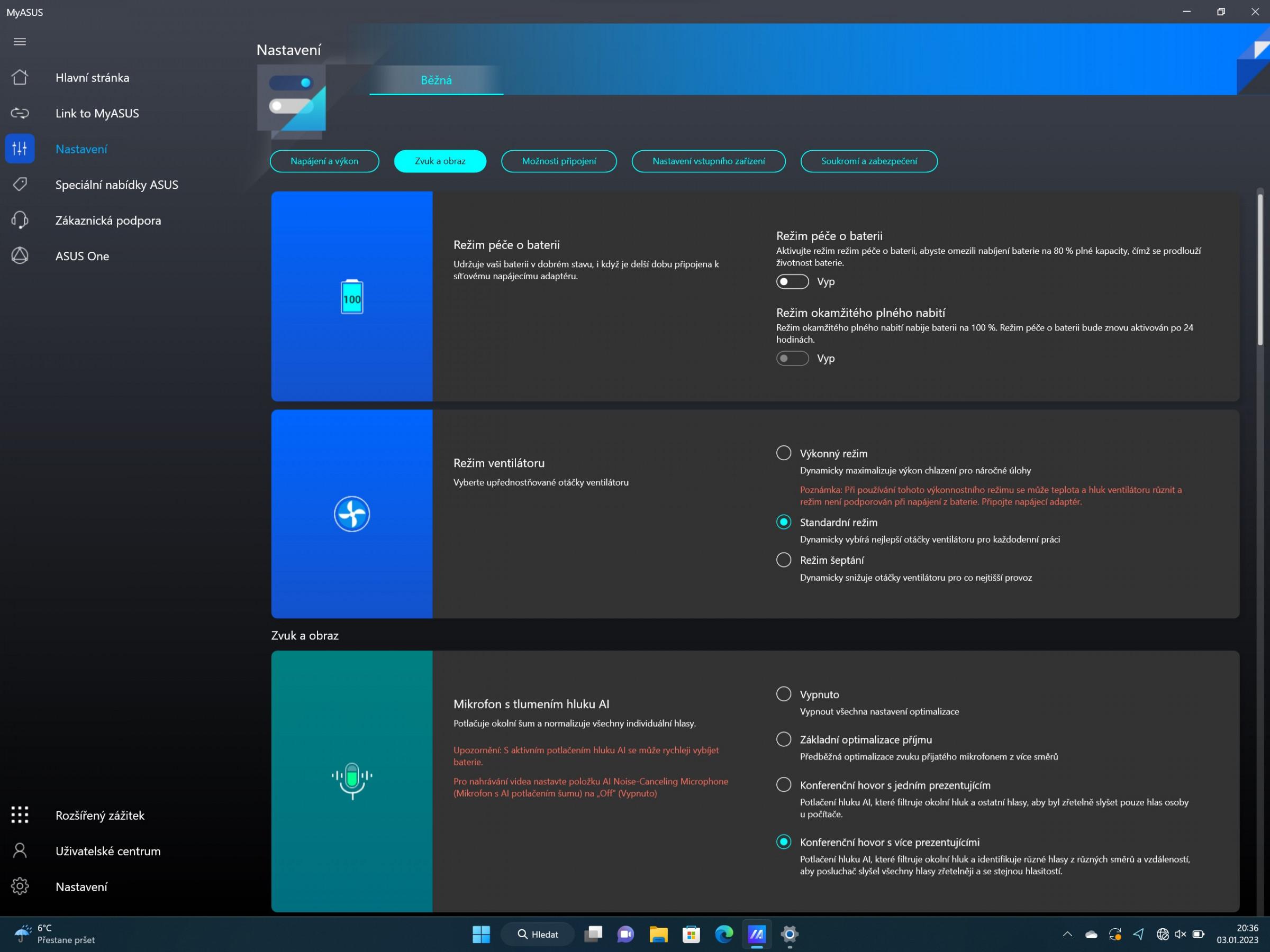Open Rozšířený zážitek grid icon
The height and width of the screenshot is (952, 1270).
(20, 815)
